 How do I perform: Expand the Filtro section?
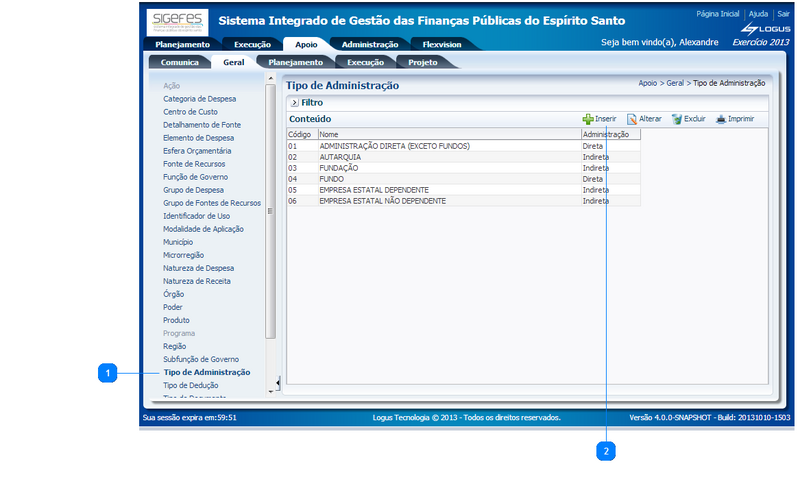click(x=294, y=102)
